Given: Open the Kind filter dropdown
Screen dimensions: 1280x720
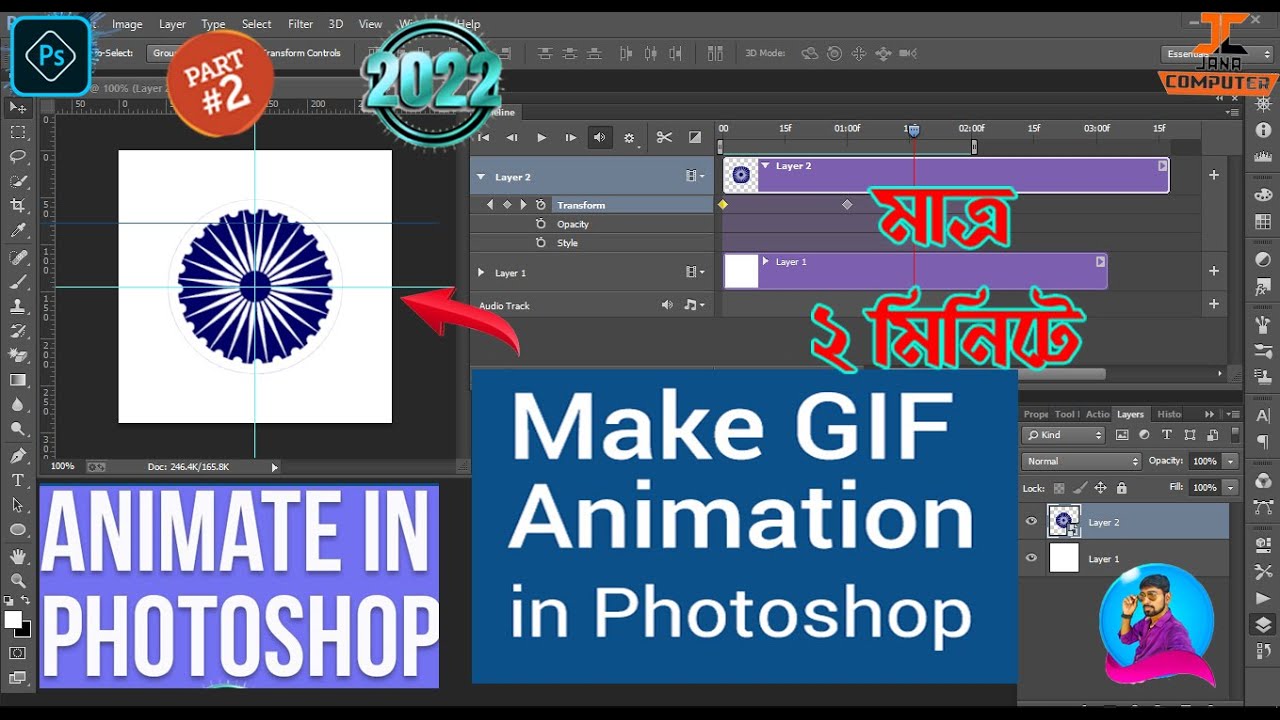Looking at the screenshot, I should click(x=1063, y=435).
